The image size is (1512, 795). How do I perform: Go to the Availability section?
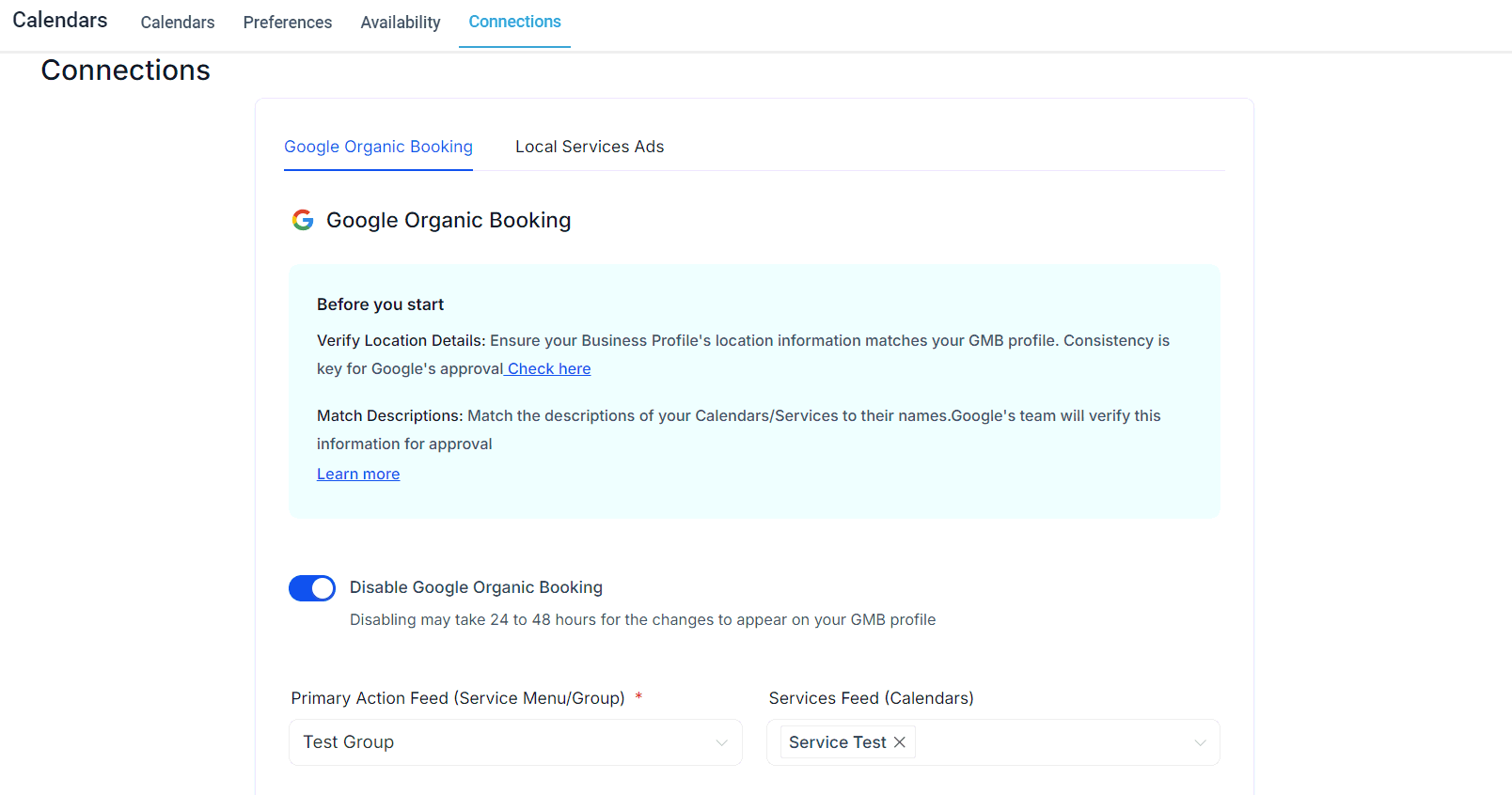point(401,23)
